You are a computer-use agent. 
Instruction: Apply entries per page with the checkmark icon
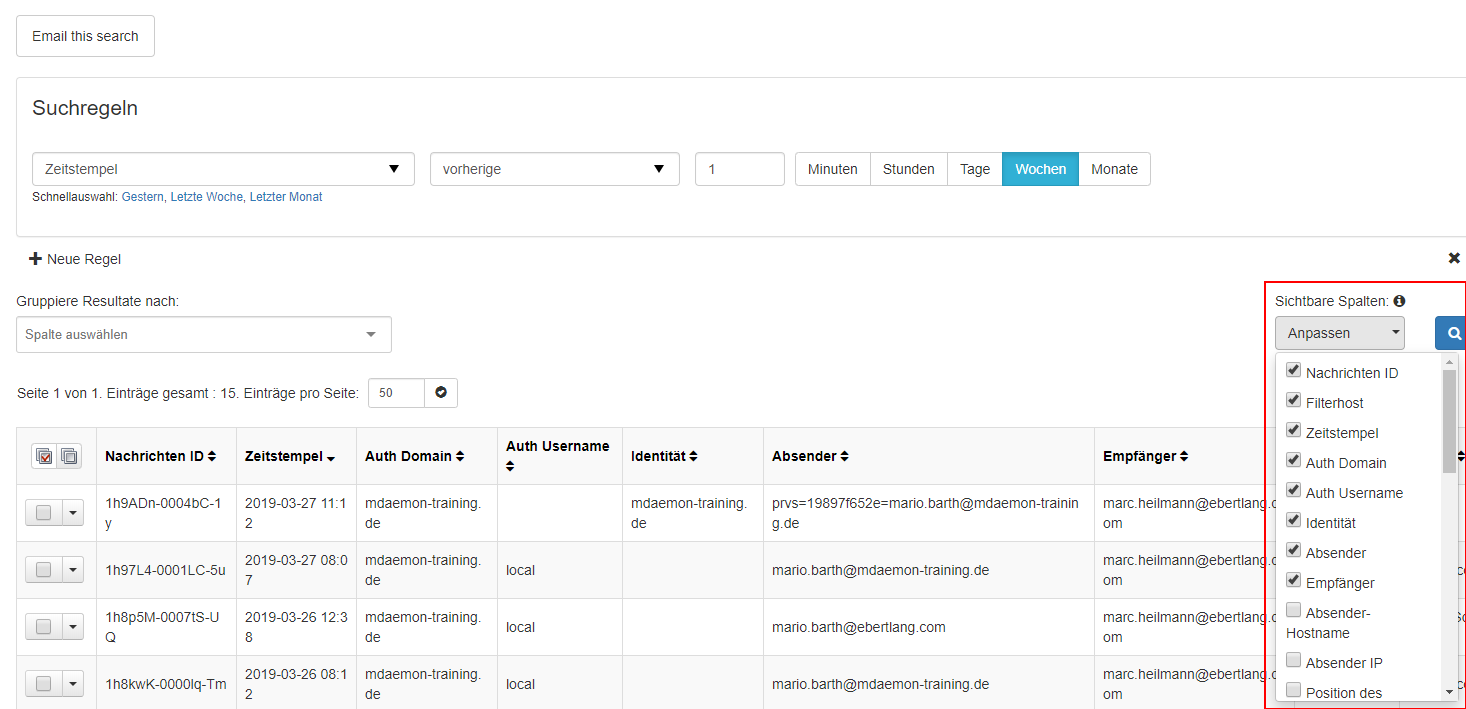441,393
